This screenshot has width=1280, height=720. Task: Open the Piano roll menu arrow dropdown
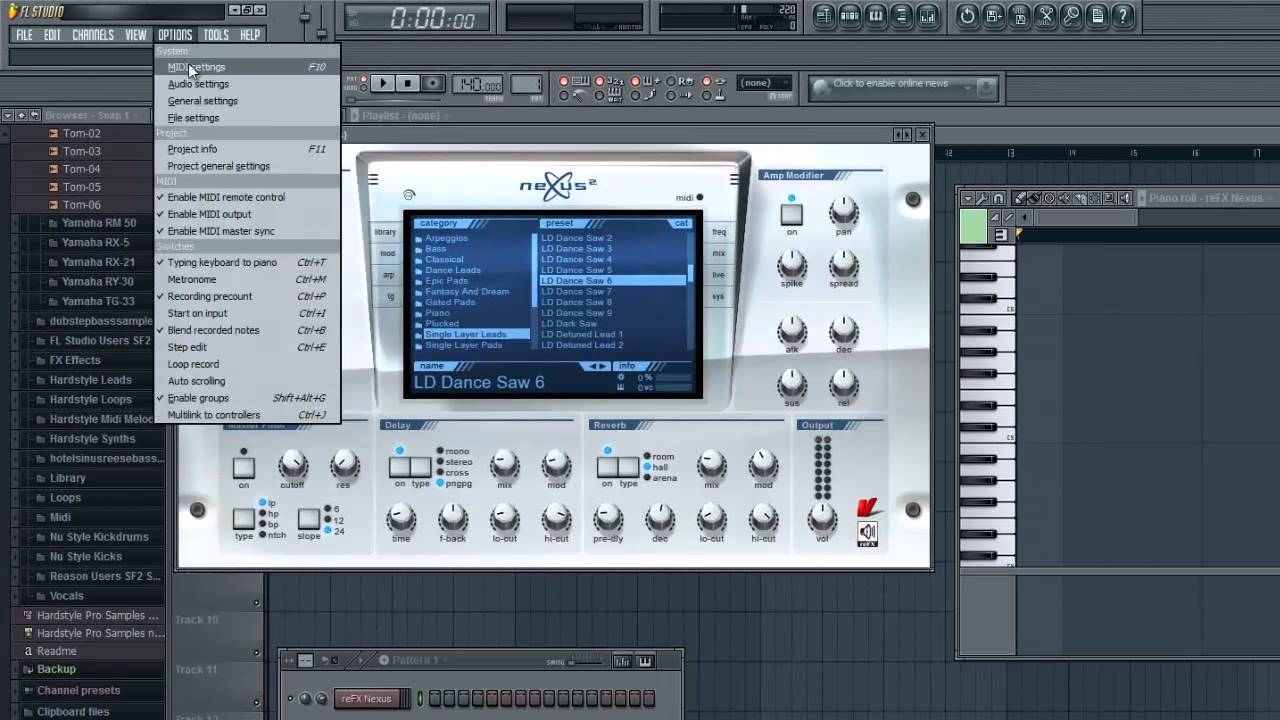click(x=968, y=198)
